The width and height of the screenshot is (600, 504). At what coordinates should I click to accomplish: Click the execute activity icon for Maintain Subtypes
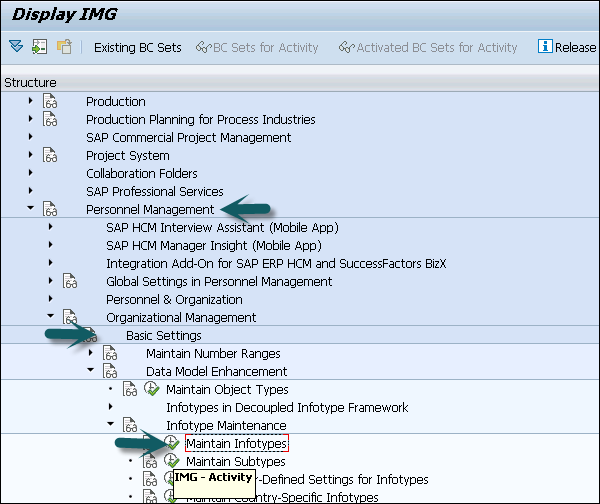(x=171, y=461)
